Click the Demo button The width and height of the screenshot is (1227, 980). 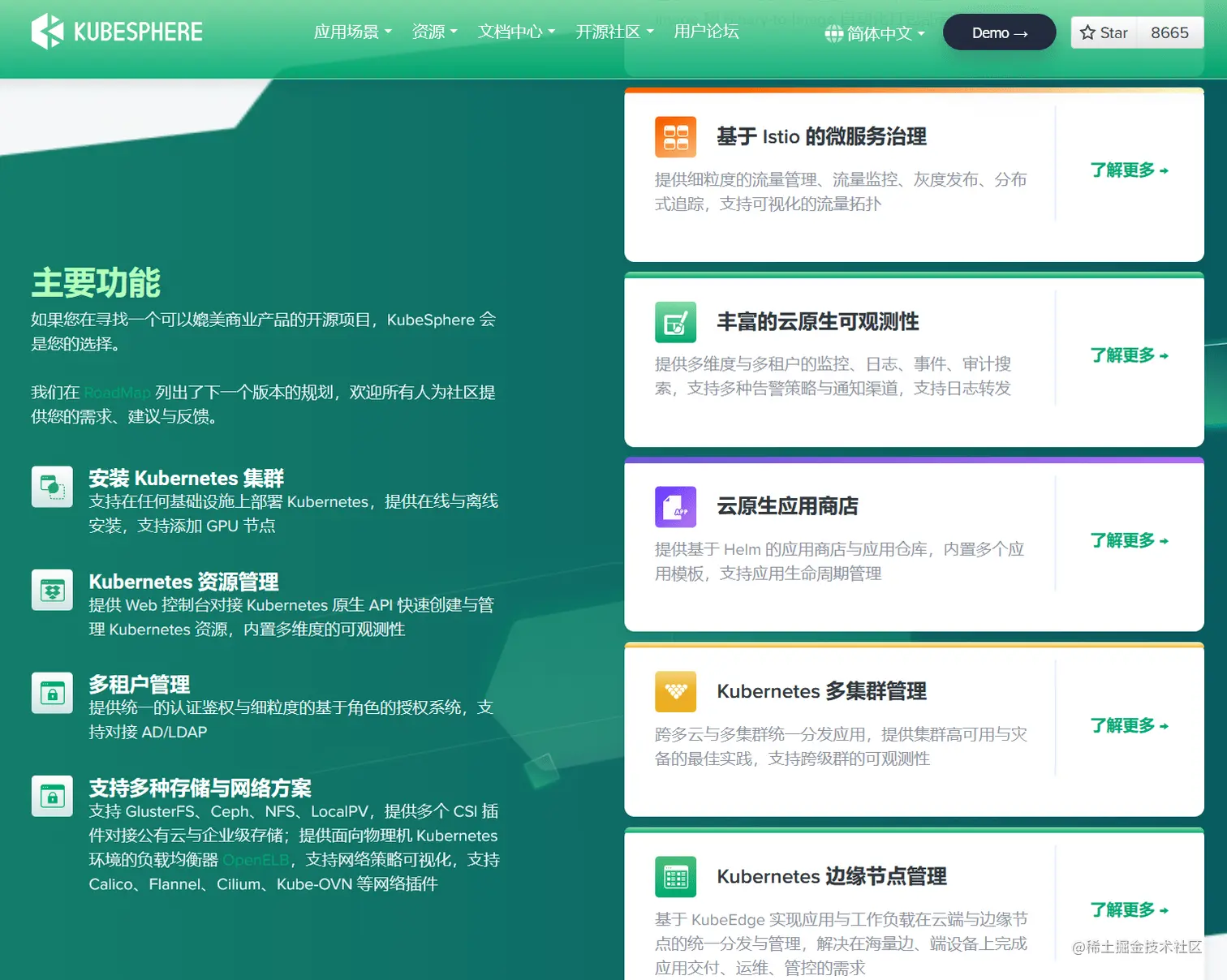click(x=999, y=32)
